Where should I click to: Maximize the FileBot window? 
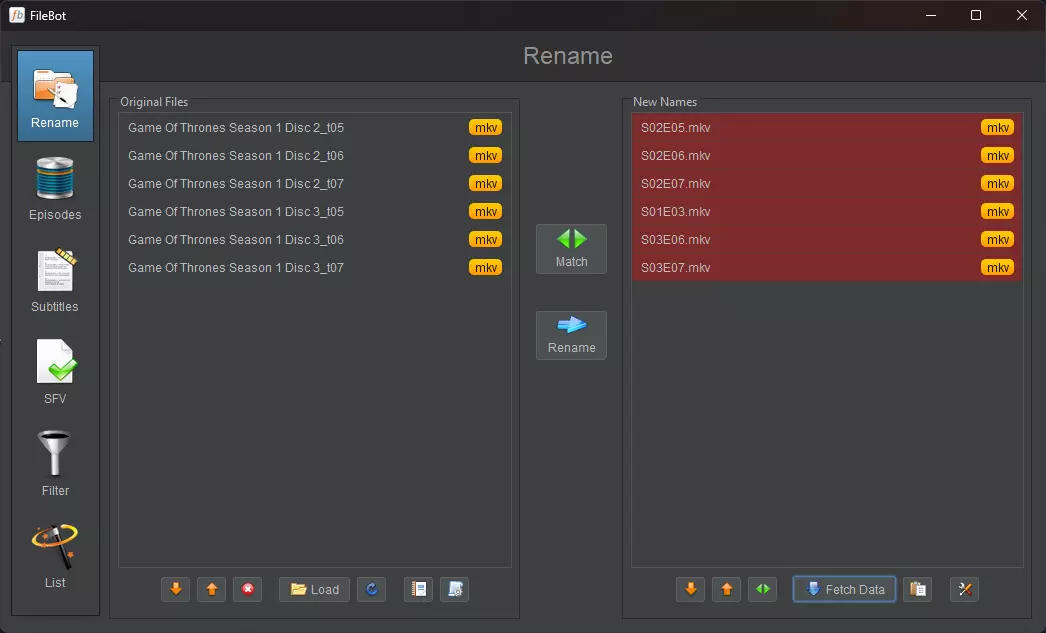[976, 15]
